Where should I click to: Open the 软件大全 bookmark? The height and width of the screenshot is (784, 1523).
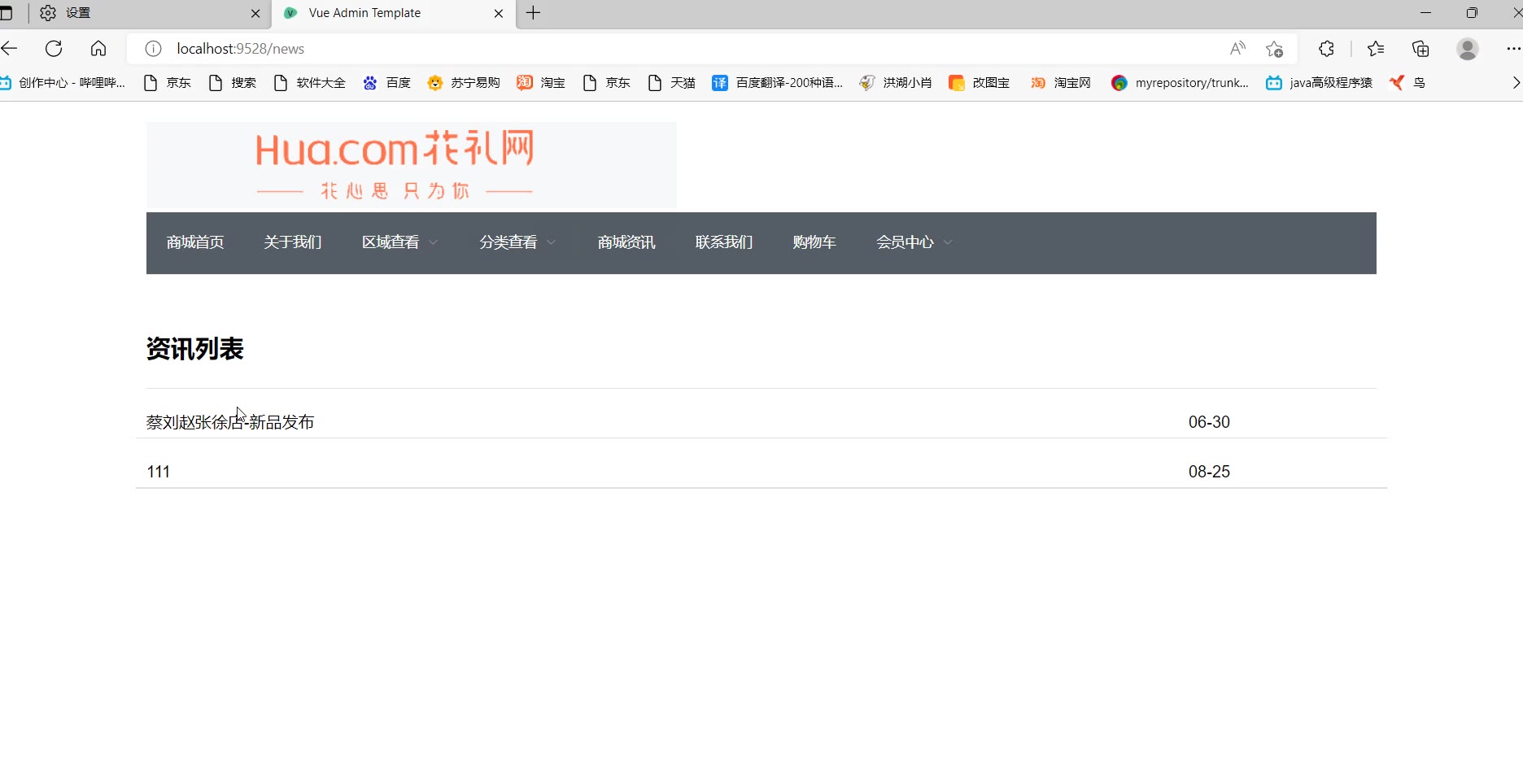coord(309,83)
